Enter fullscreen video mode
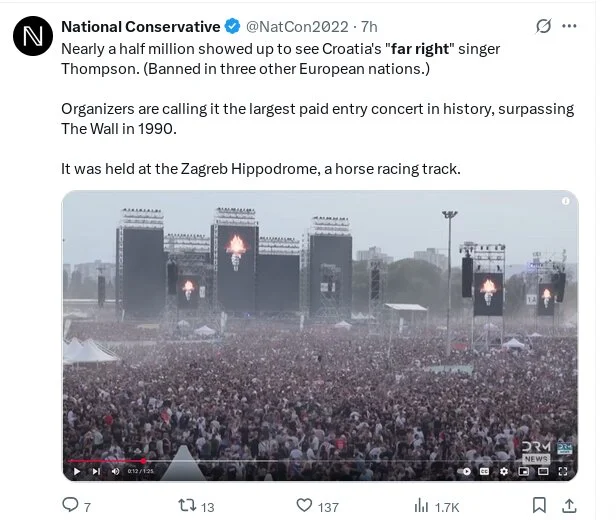 565,471
